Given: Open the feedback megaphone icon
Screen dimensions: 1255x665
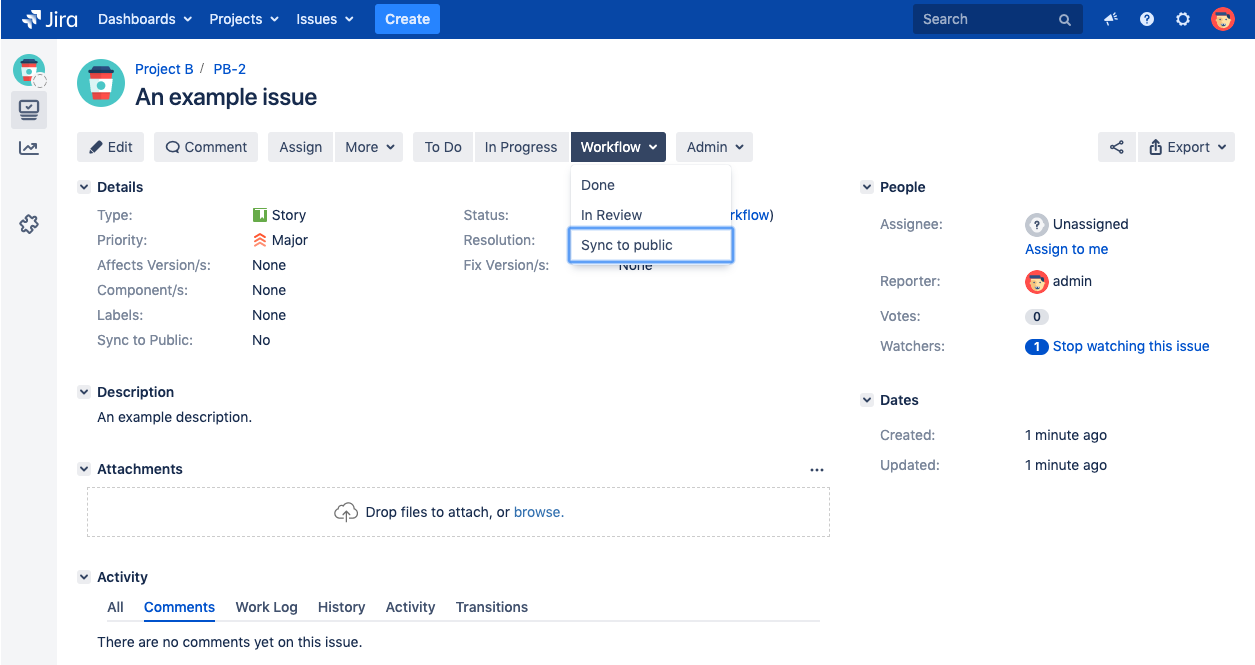Looking at the screenshot, I should pyautogui.click(x=1111, y=19).
